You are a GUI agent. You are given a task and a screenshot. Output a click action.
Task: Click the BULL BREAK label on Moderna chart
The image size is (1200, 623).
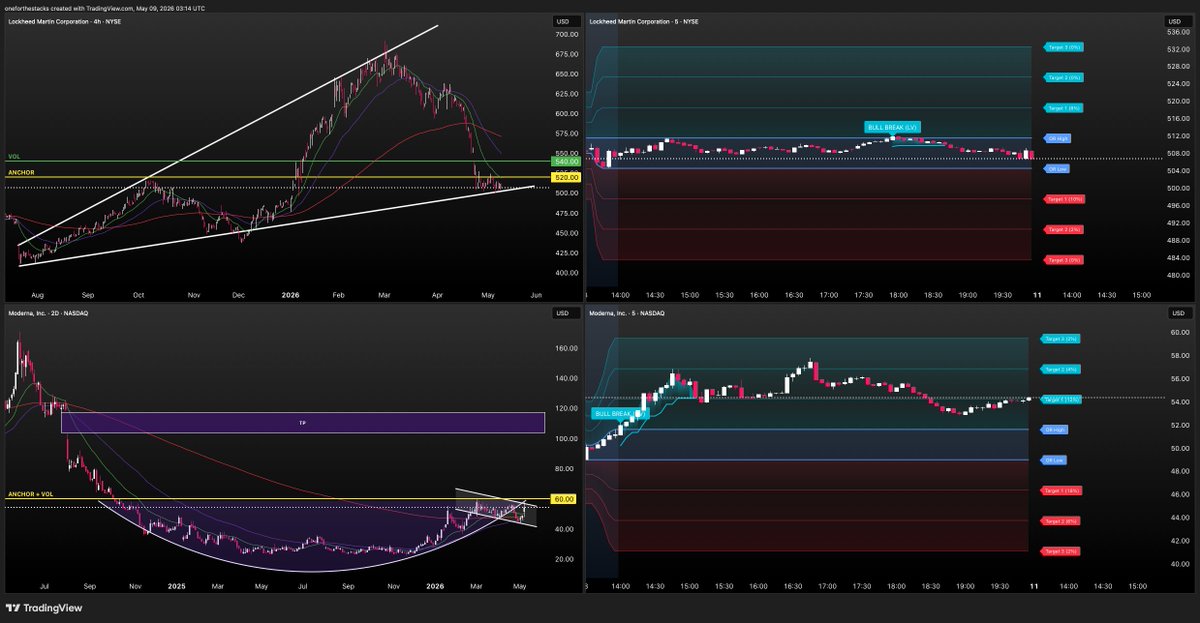[620, 413]
